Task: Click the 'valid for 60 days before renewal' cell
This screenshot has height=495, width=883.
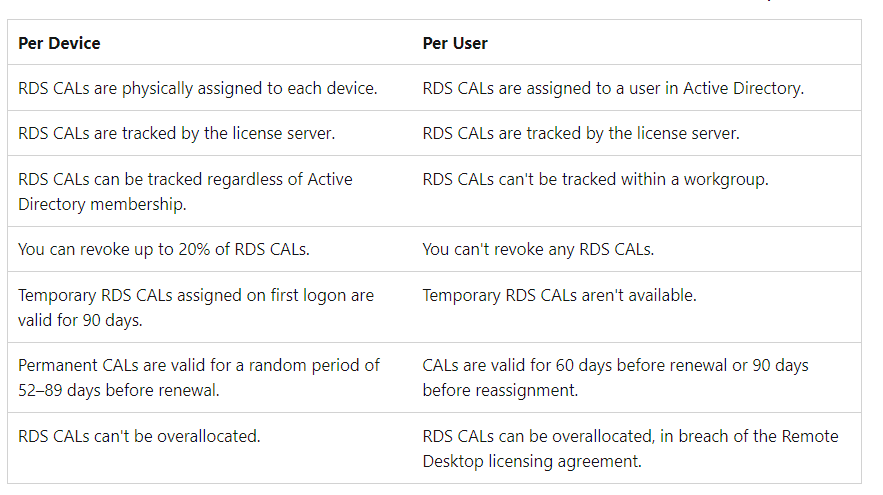Action: point(615,377)
